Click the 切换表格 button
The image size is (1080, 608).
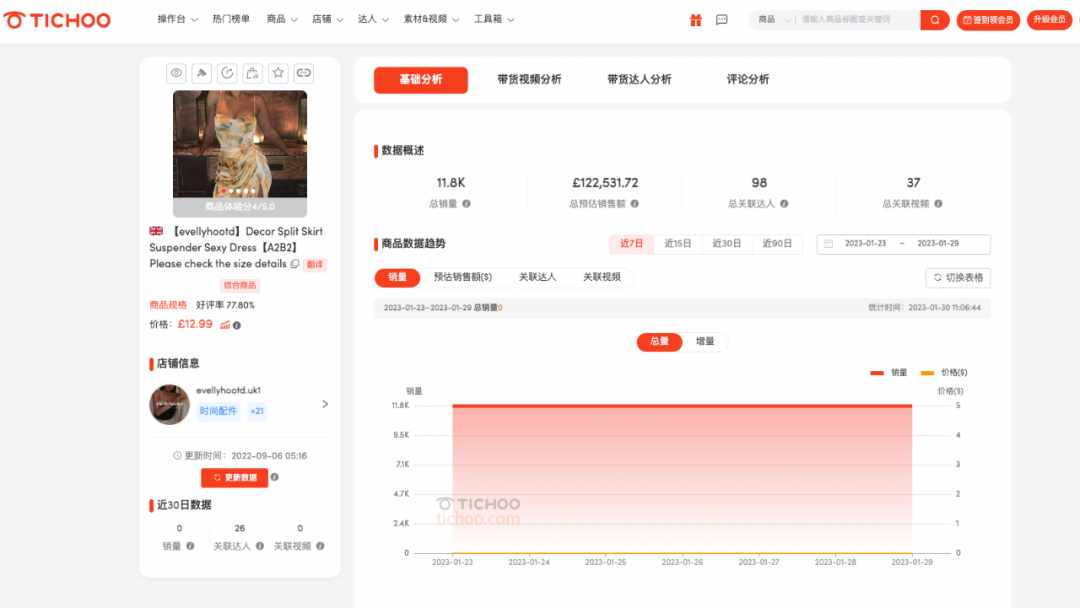958,277
